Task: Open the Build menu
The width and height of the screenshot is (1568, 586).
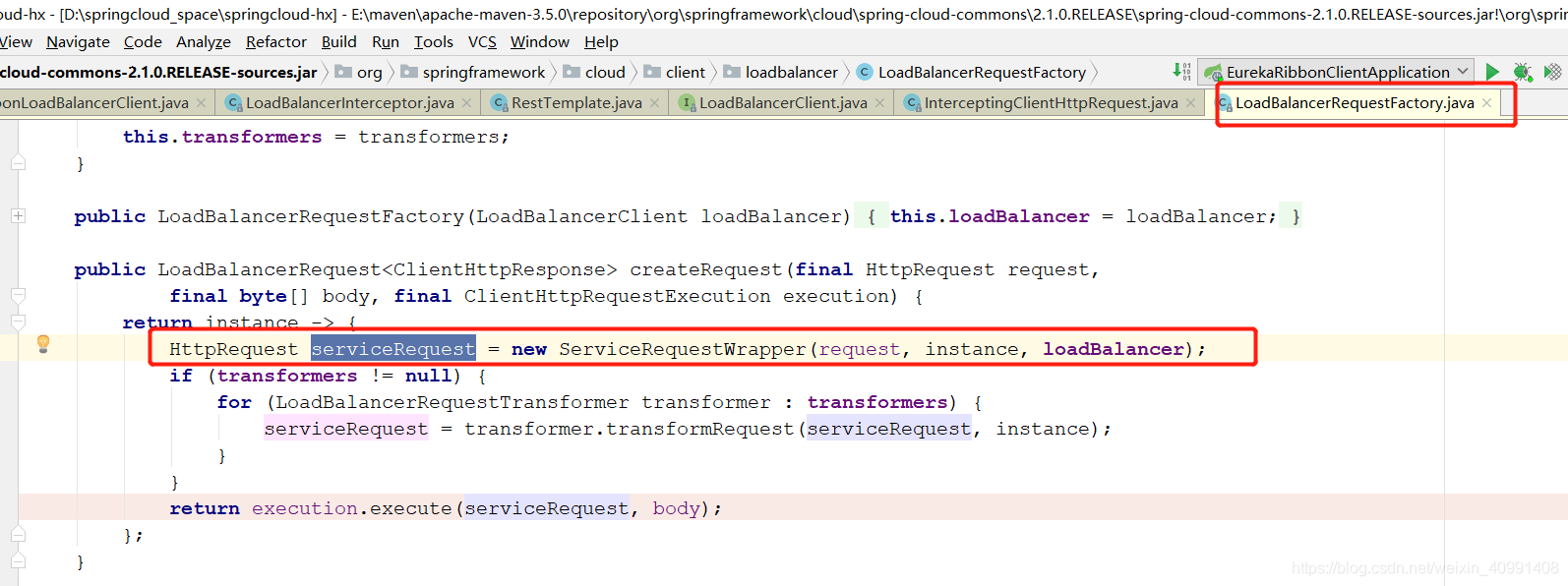Action: 339,41
